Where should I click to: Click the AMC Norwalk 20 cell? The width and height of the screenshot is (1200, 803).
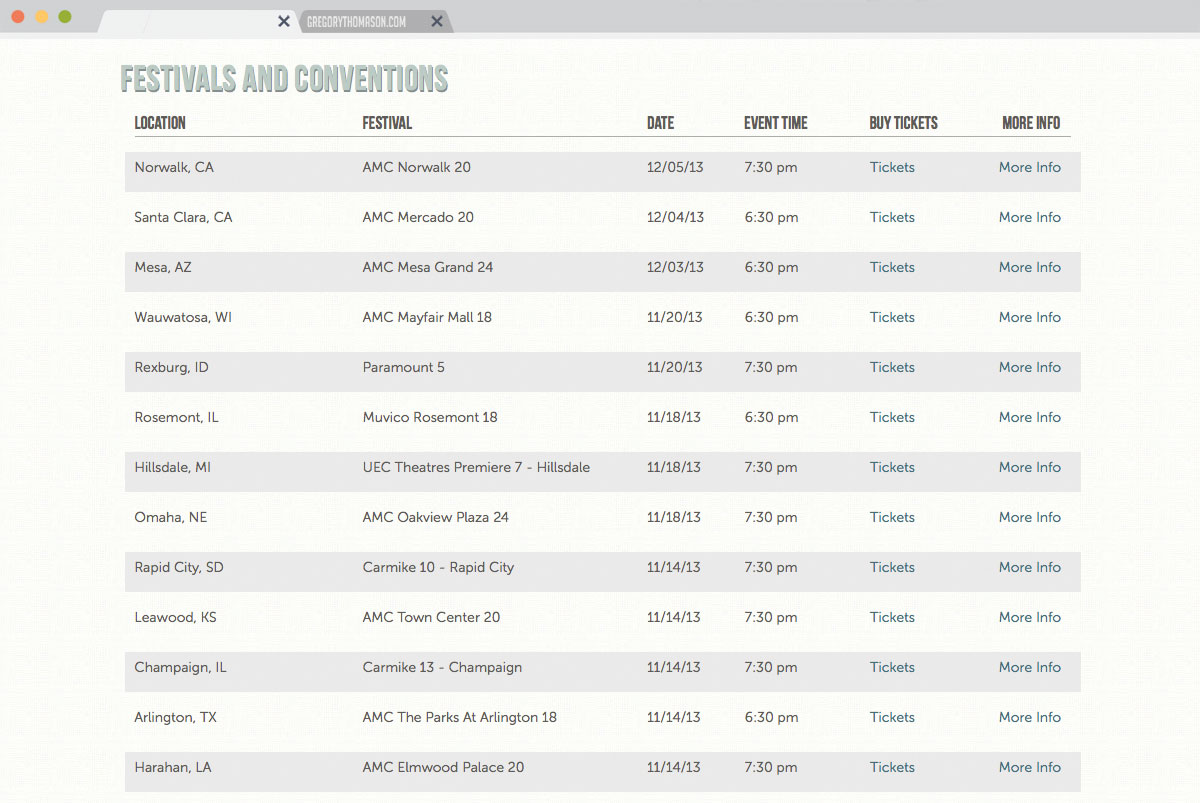coord(416,167)
